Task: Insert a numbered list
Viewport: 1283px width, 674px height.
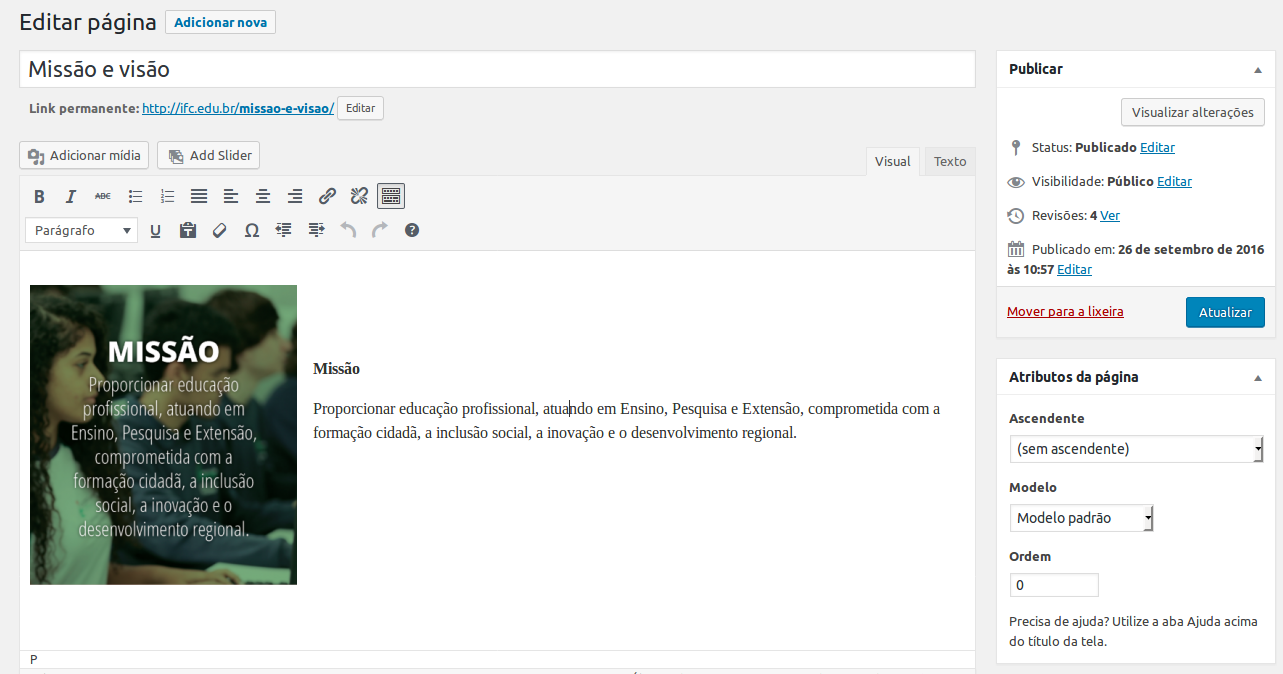Action: pos(167,196)
